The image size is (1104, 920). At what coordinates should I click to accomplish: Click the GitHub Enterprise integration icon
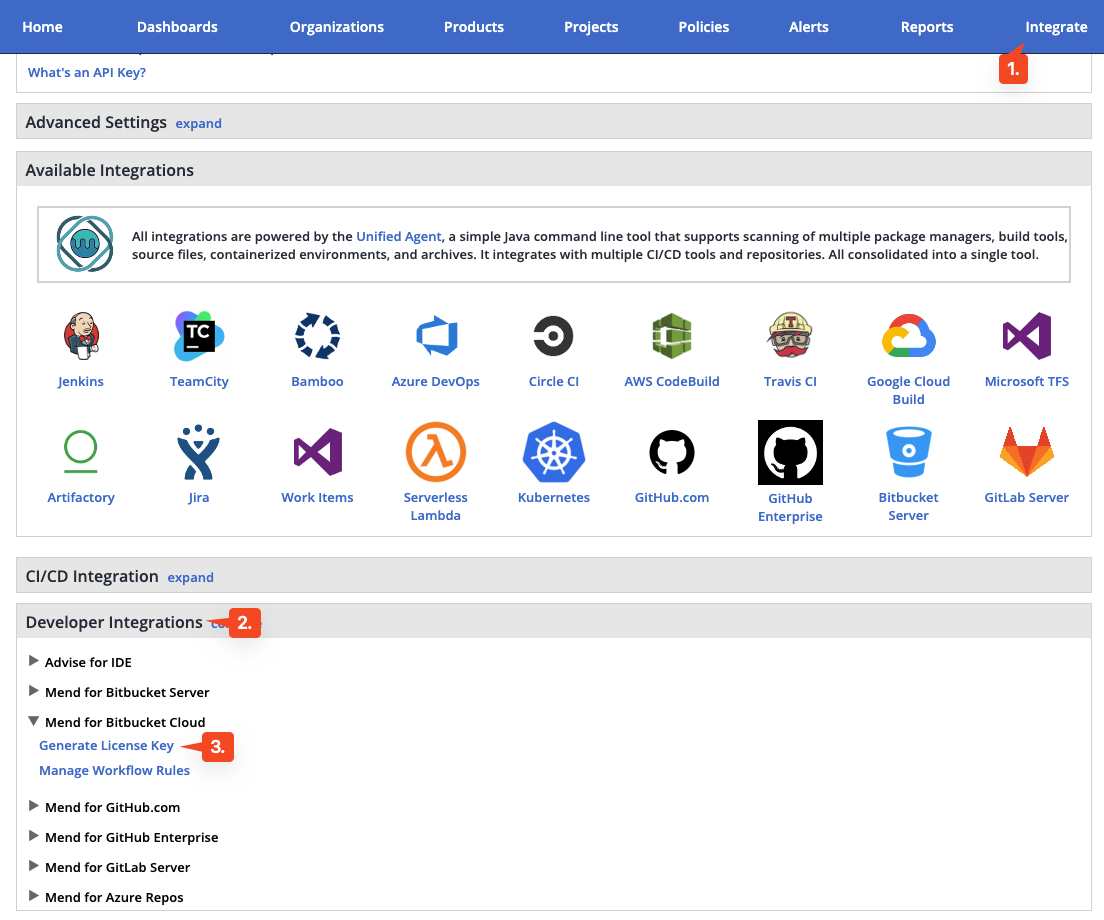coord(790,452)
